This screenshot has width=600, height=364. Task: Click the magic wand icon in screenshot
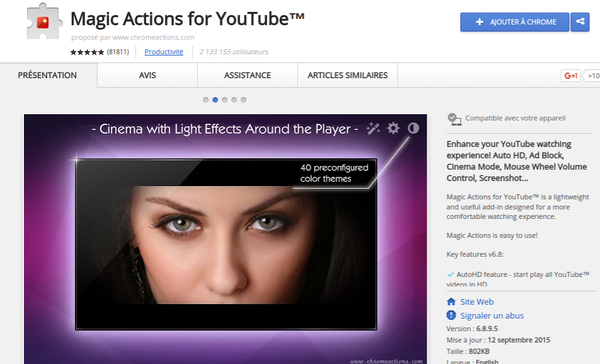(373, 128)
